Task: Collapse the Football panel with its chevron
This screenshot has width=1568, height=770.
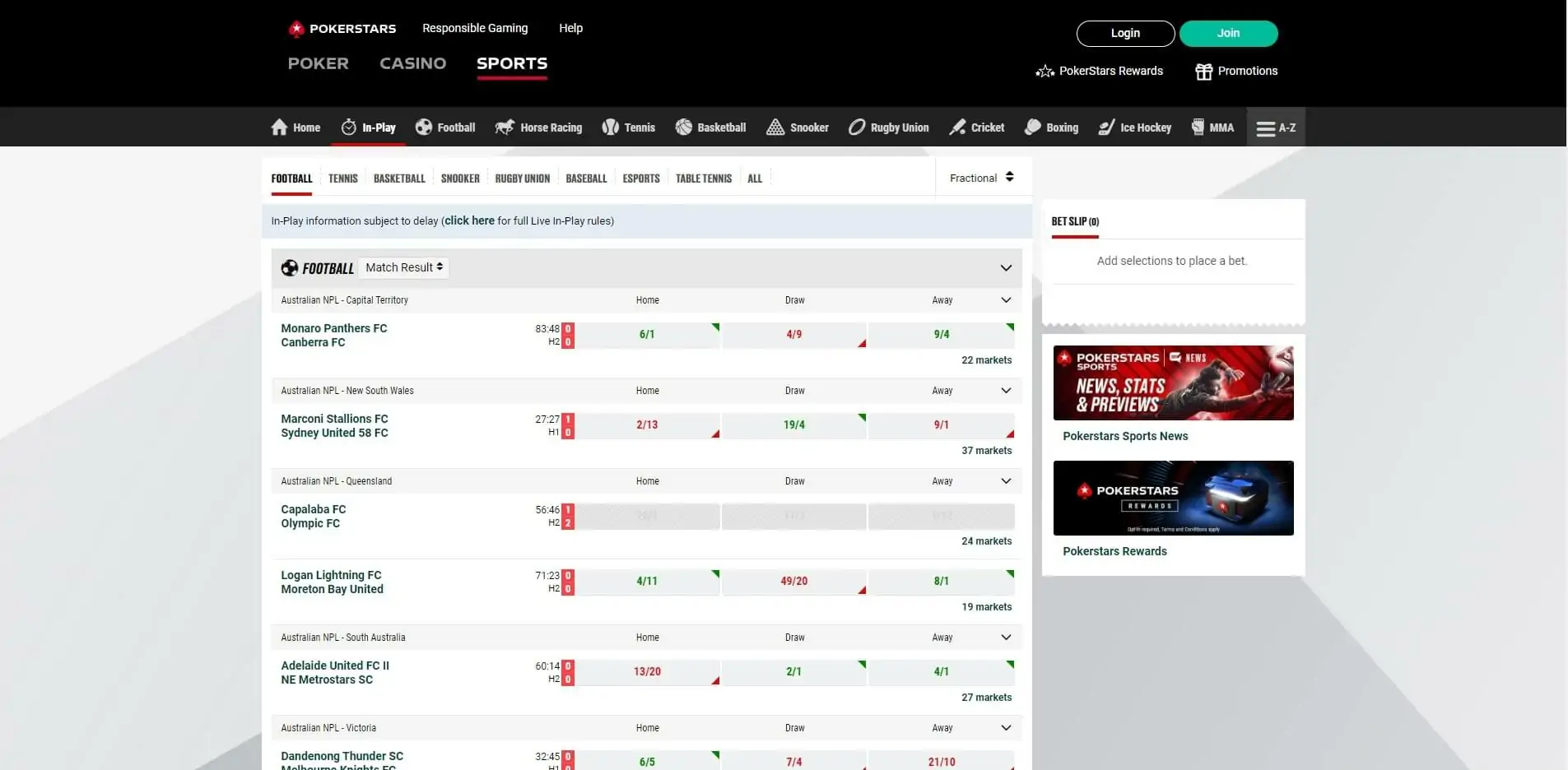Action: point(1005,267)
